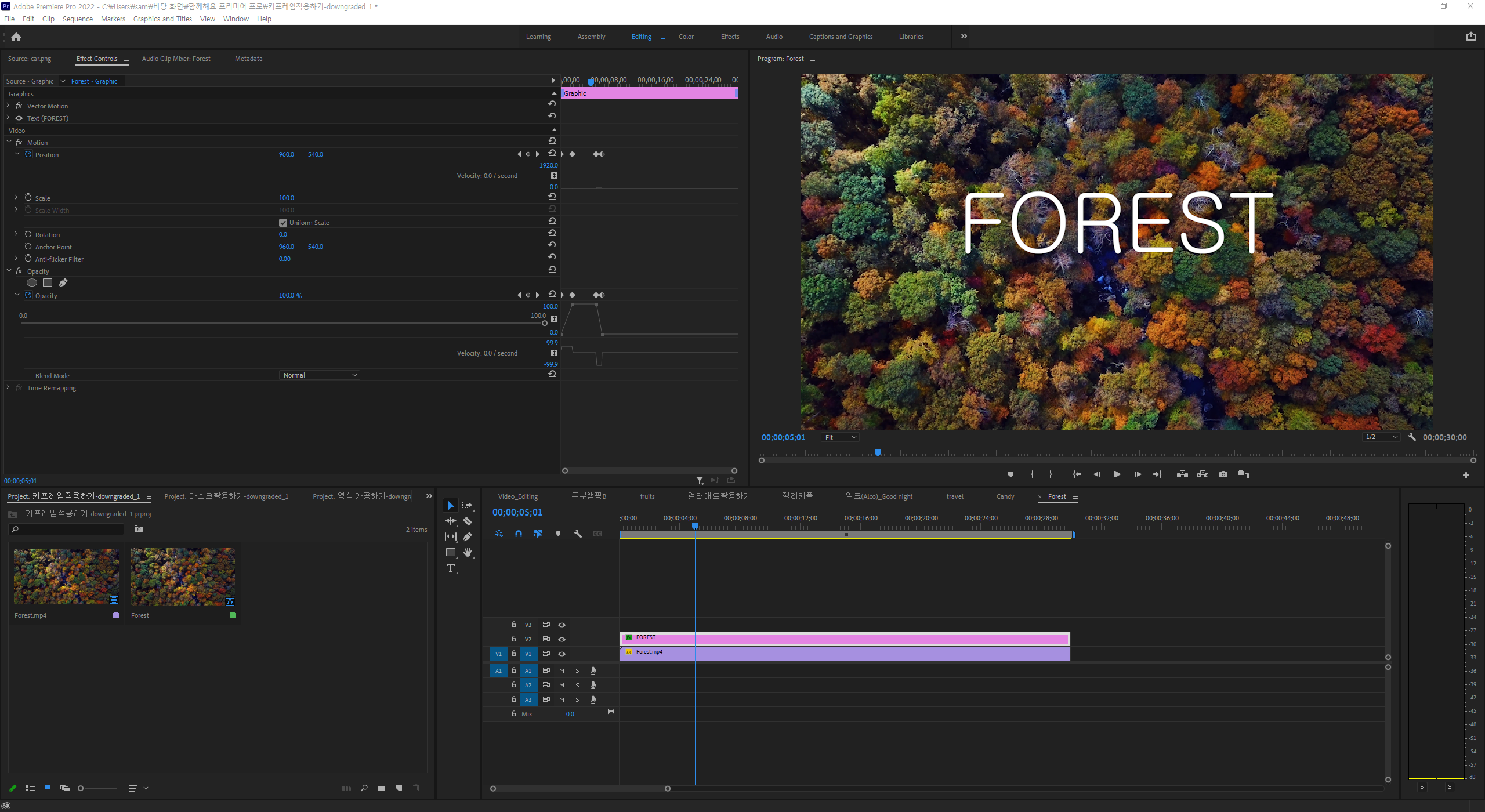Switch to the Color workspace tab
Viewport: 1485px width, 812px height.
coord(686,37)
